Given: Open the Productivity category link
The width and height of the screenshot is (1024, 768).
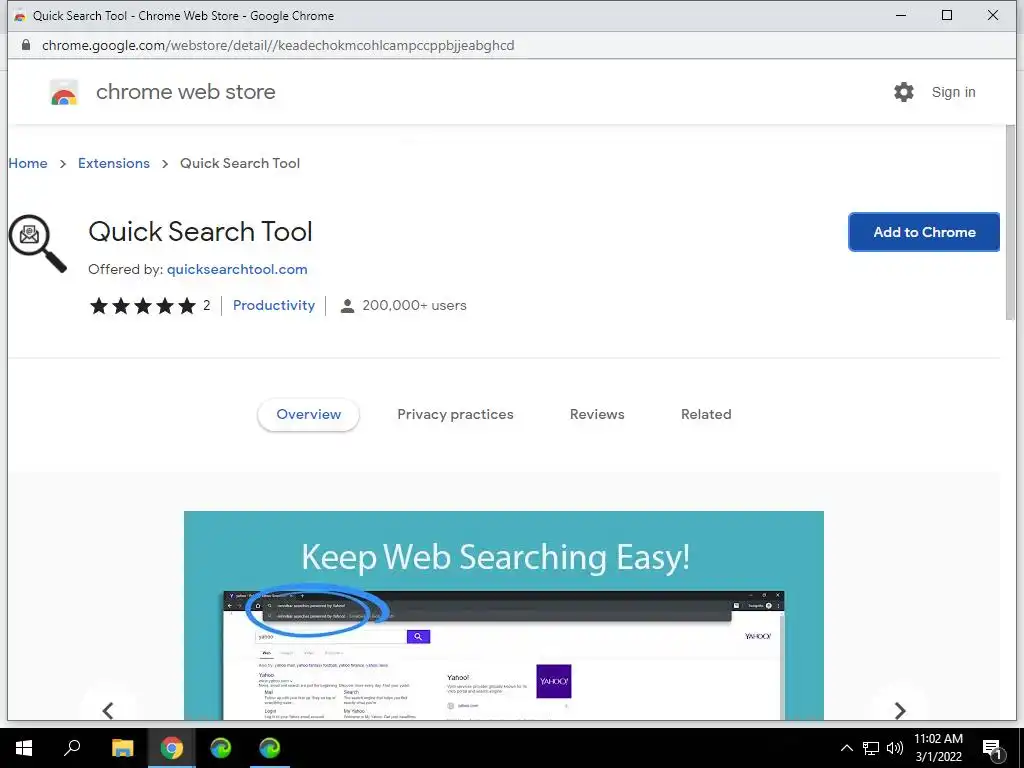Looking at the screenshot, I should [x=274, y=305].
